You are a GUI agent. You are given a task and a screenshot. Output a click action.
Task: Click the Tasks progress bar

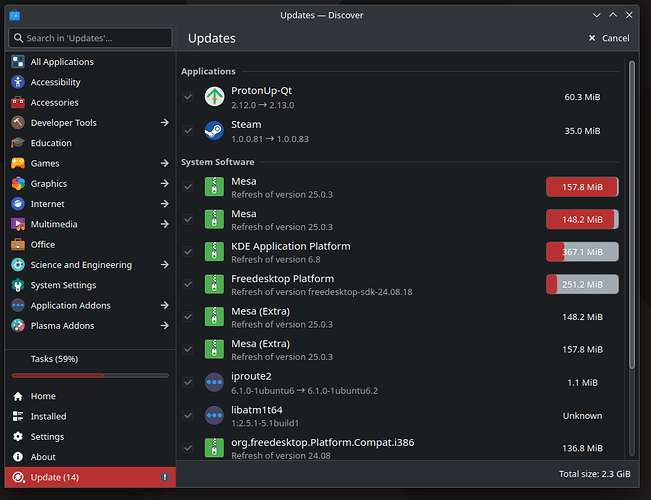click(x=88, y=375)
